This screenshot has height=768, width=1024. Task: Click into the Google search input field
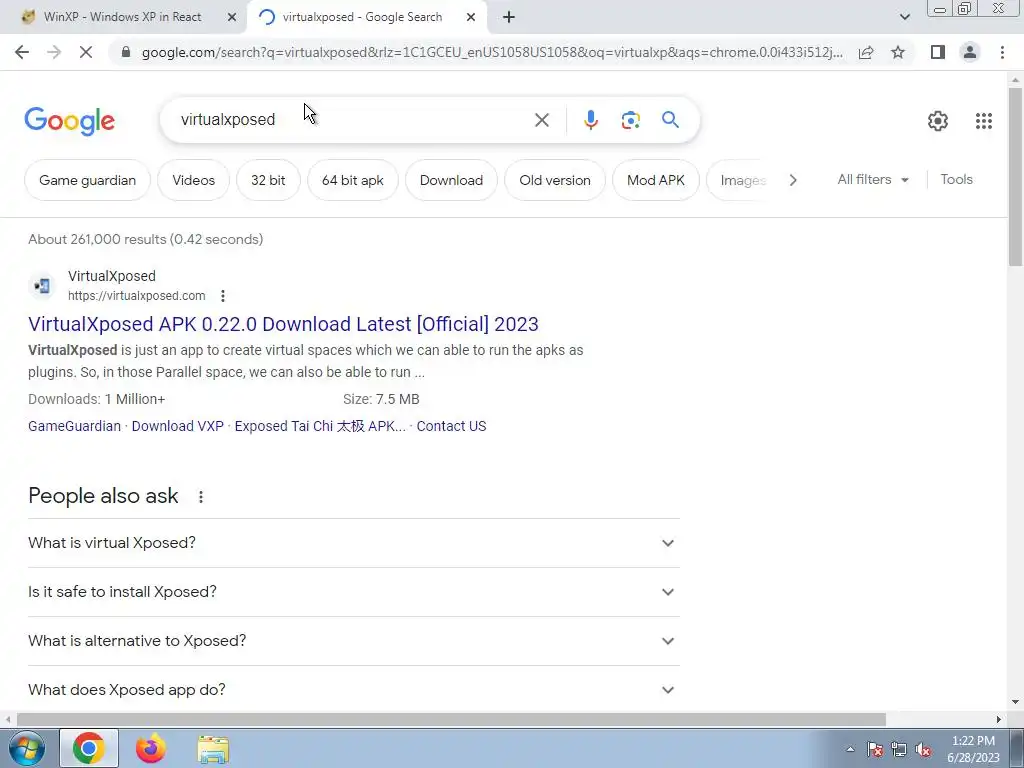(x=353, y=120)
